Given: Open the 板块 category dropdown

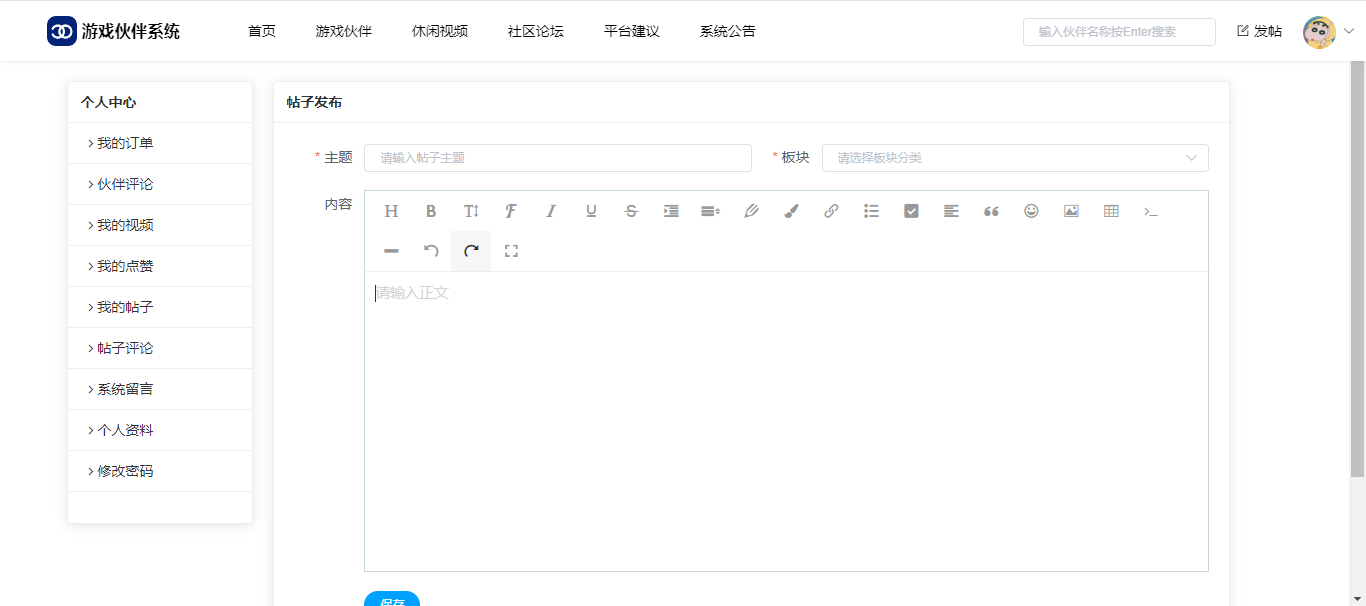Looking at the screenshot, I should pos(1014,158).
